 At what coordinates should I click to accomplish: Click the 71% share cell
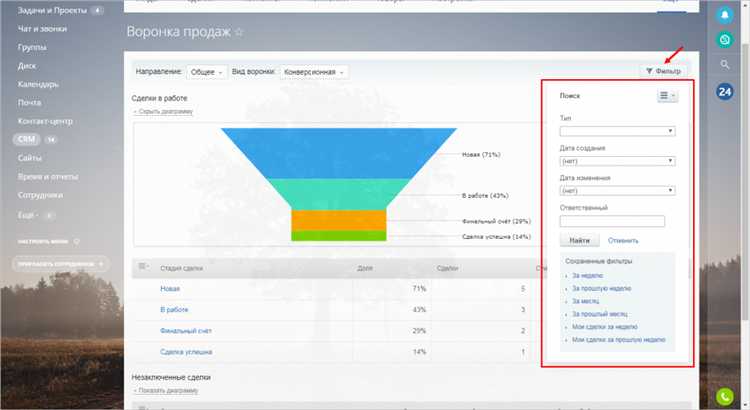[419, 288]
